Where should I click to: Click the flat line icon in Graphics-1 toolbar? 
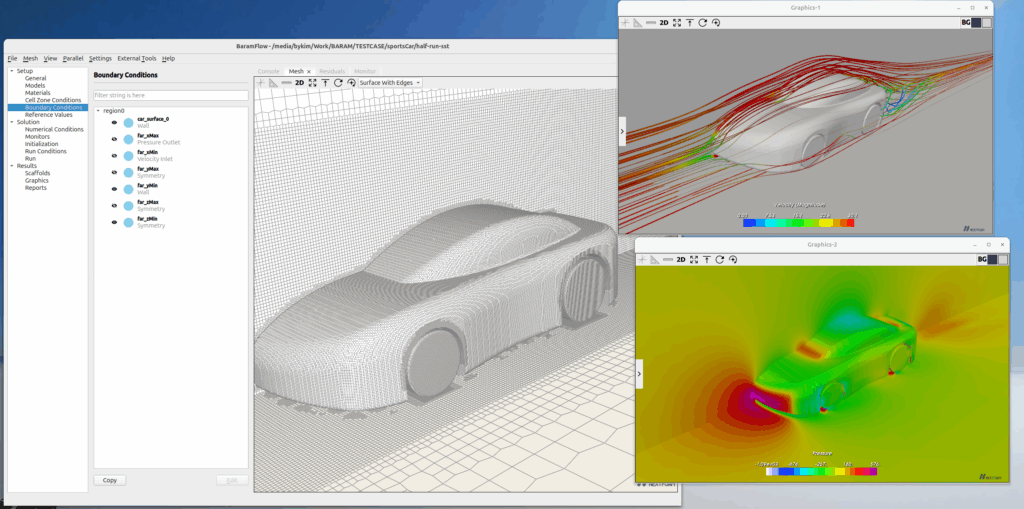point(650,22)
